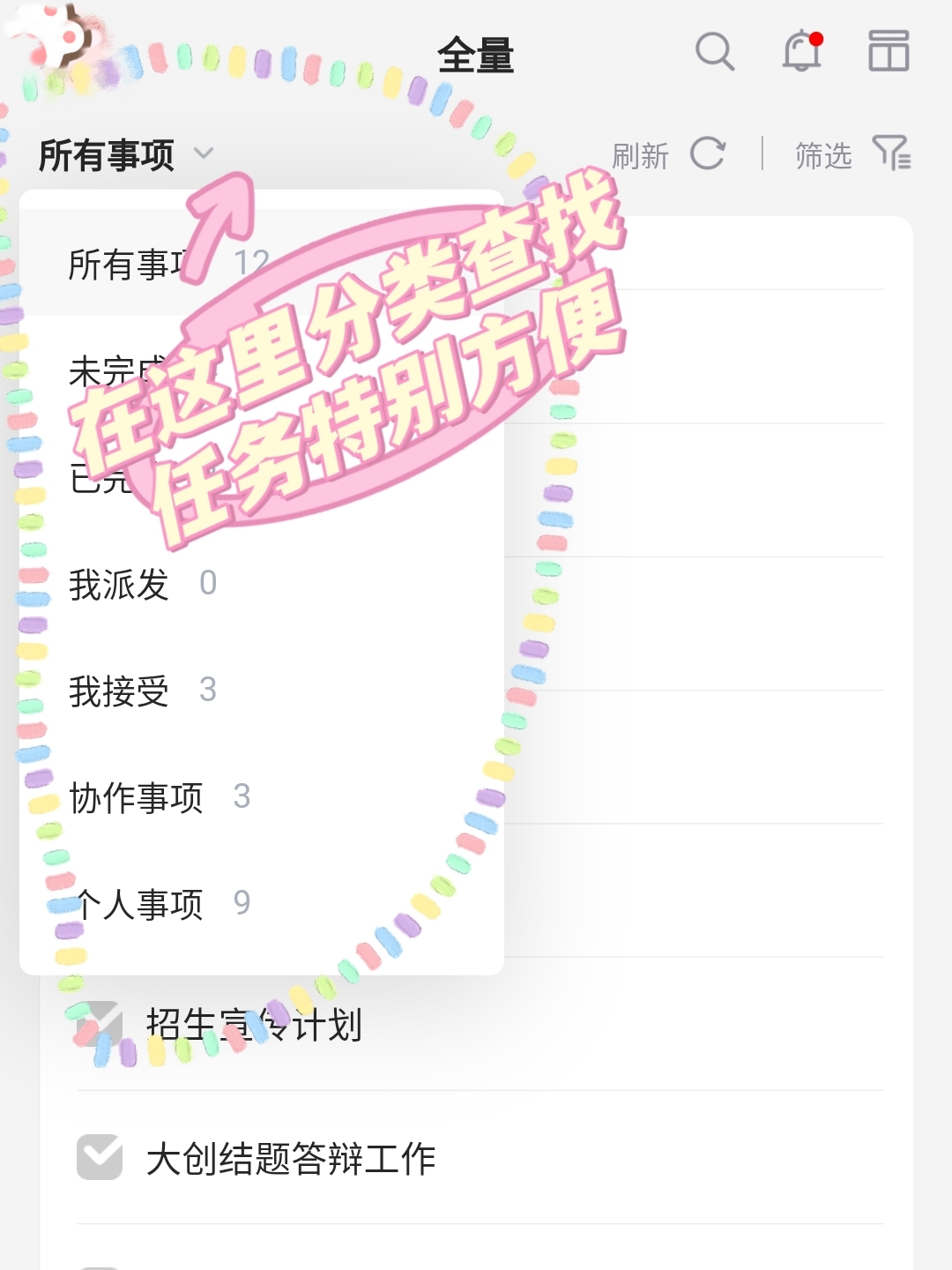Toggle checkbox for 大创结题答辩工作

tap(100, 1157)
